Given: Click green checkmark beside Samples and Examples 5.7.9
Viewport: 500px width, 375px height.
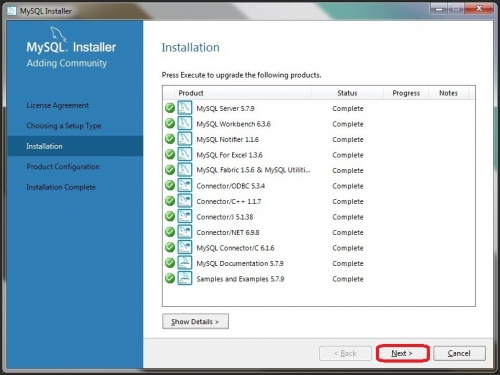Looking at the screenshot, I should pos(170,278).
